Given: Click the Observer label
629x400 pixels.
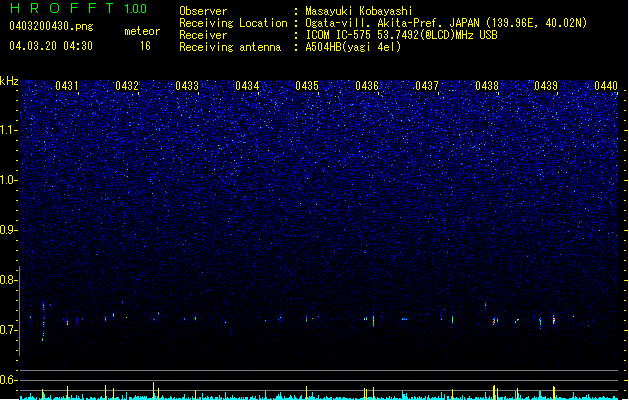Looking at the screenshot, I should pos(203,11).
